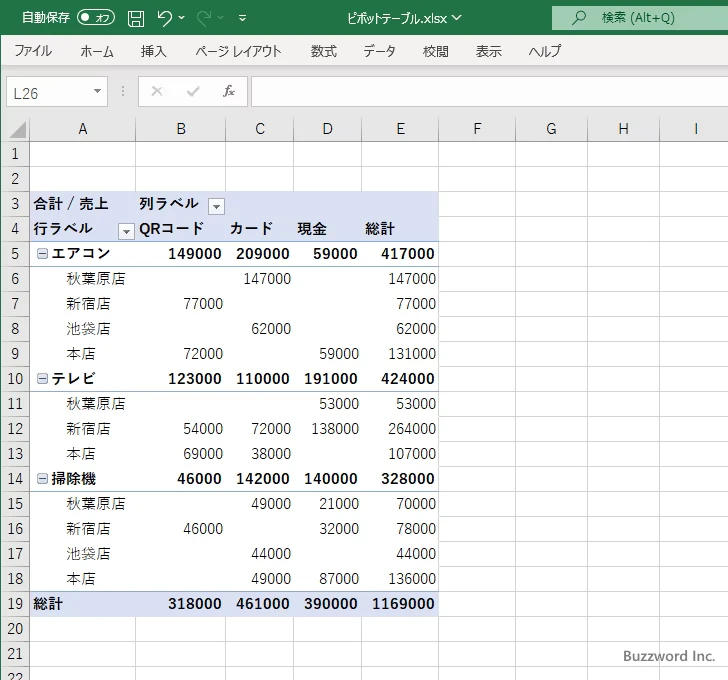Click the カード column label cell
728x680 pixels.
(260, 229)
